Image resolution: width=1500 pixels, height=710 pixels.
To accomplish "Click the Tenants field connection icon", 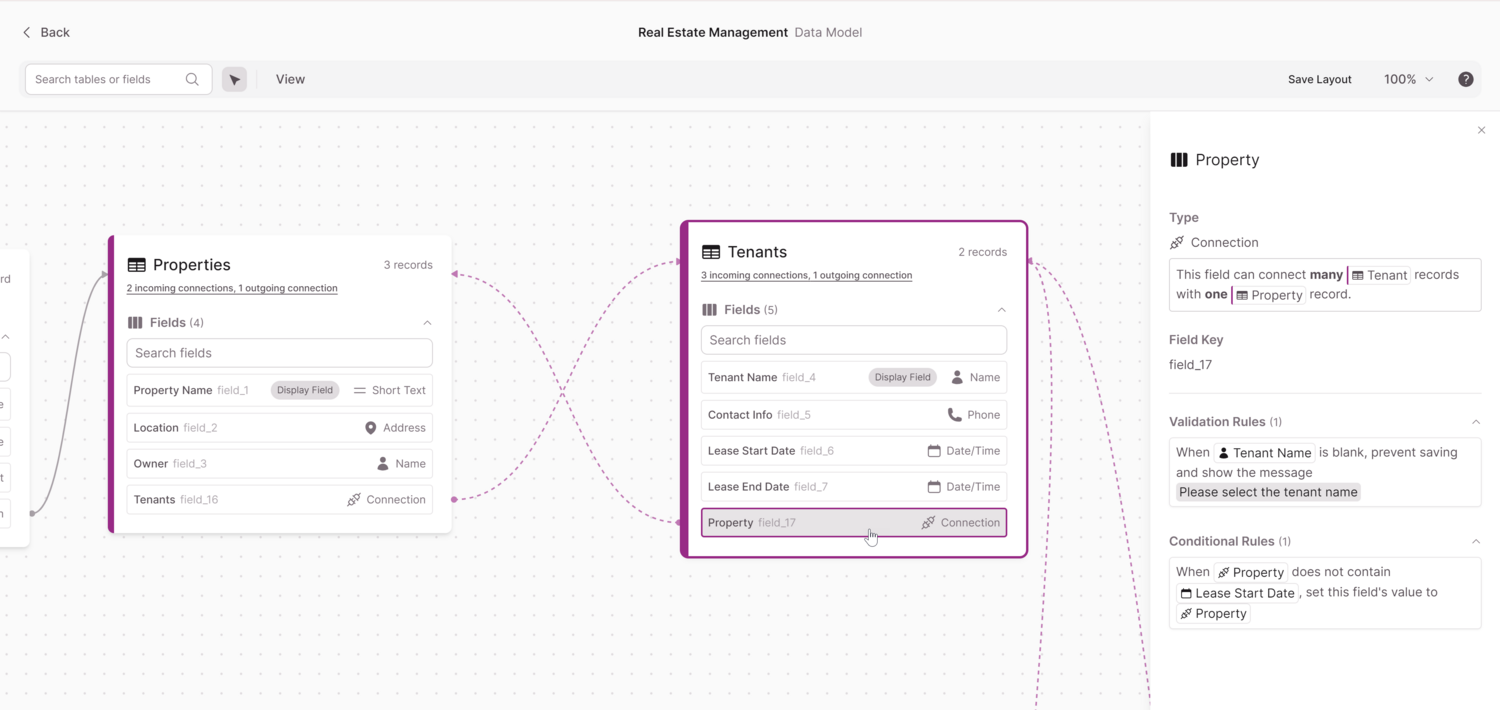I will tap(354, 500).
